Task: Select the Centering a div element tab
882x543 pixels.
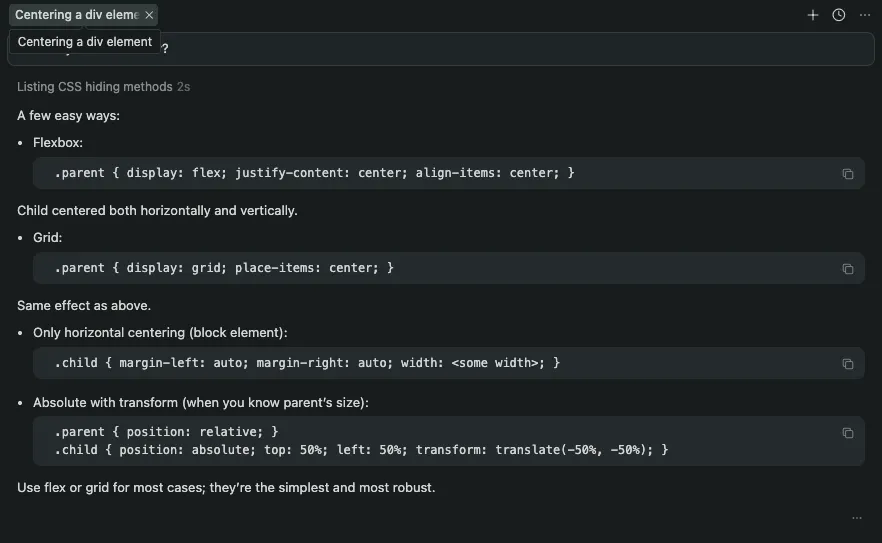Action: point(75,15)
